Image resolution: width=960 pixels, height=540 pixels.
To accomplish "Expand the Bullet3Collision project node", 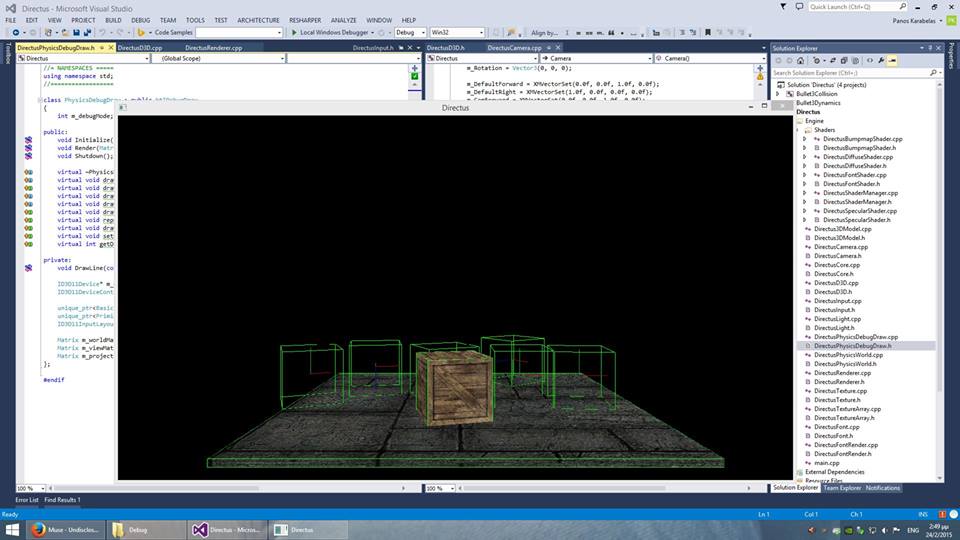I will 778,94.
